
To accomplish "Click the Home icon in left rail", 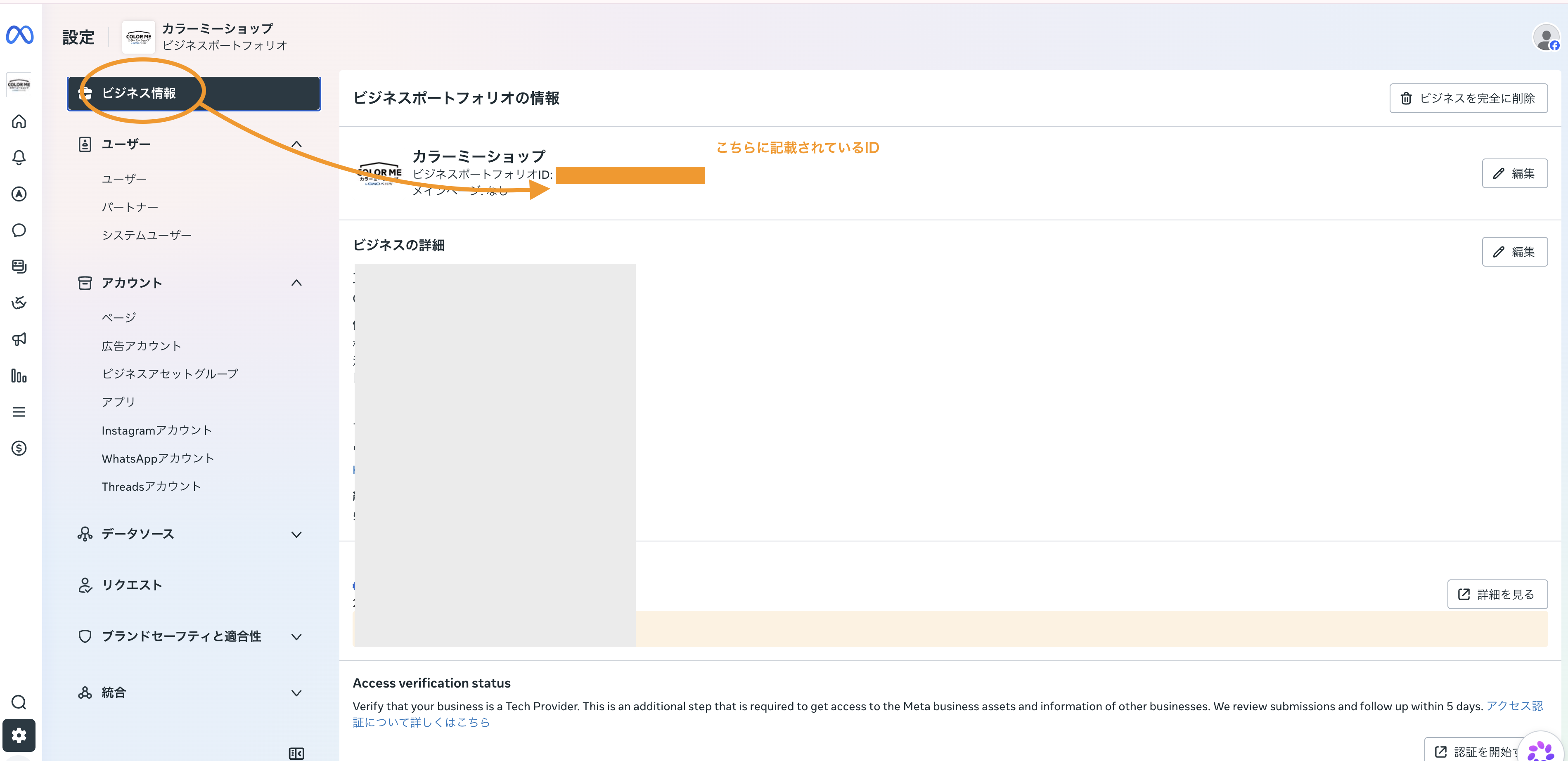I will [x=19, y=122].
